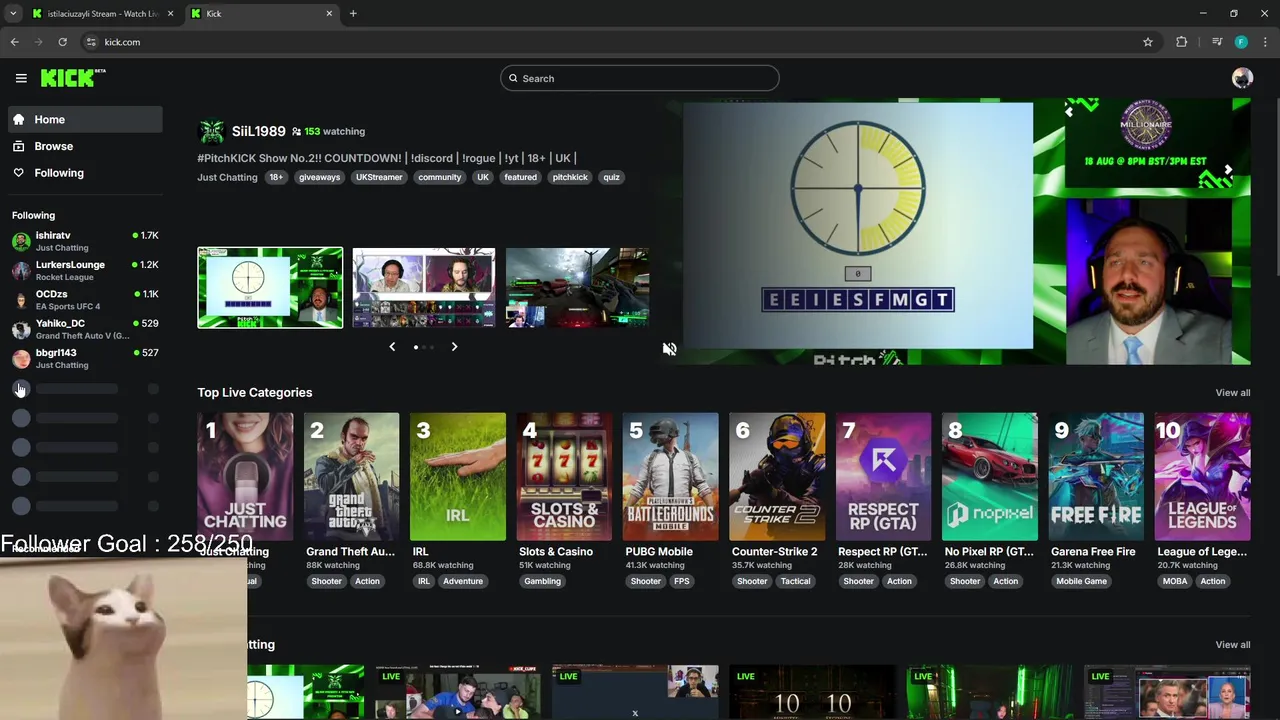The width and height of the screenshot is (1280, 720).
Task: Open Chrome three-dot menu
Action: click(1265, 42)
